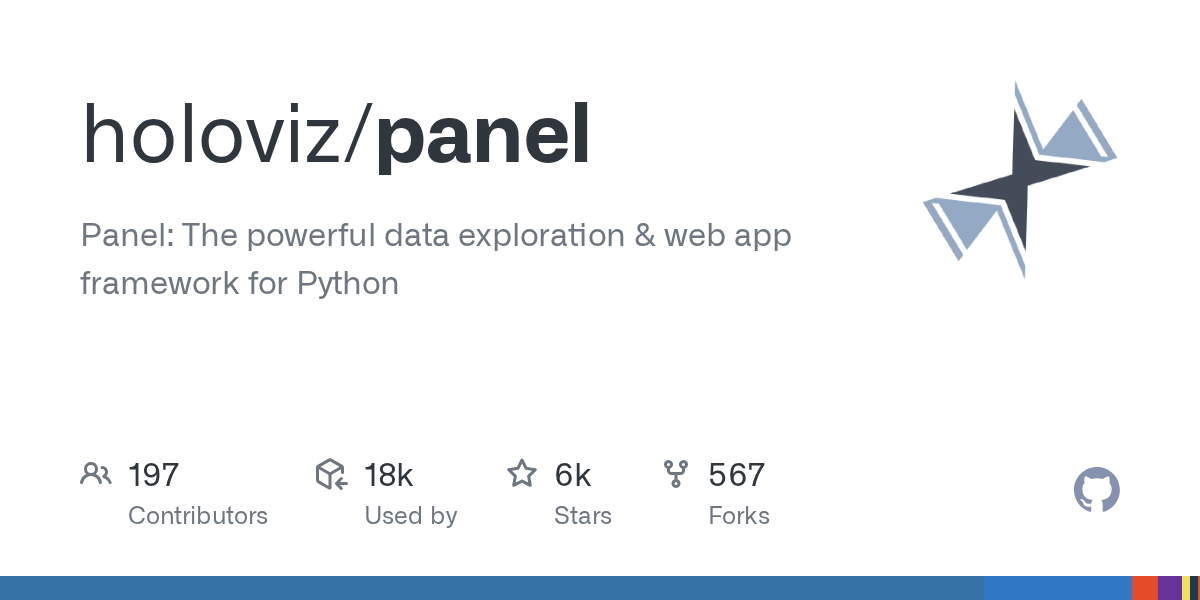Click the star icon
Image resolution: width=1200 pixels, height=600 pixels.
pos(522,474)
